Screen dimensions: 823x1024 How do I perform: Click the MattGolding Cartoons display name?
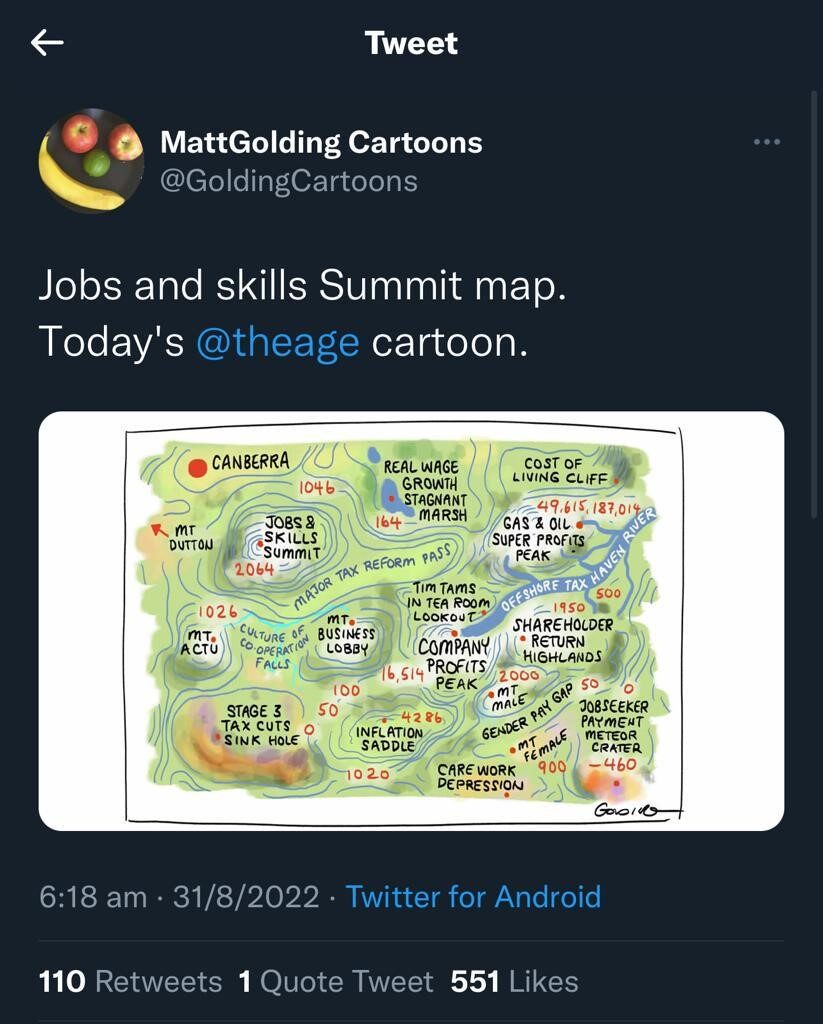(x=321, y=142)
